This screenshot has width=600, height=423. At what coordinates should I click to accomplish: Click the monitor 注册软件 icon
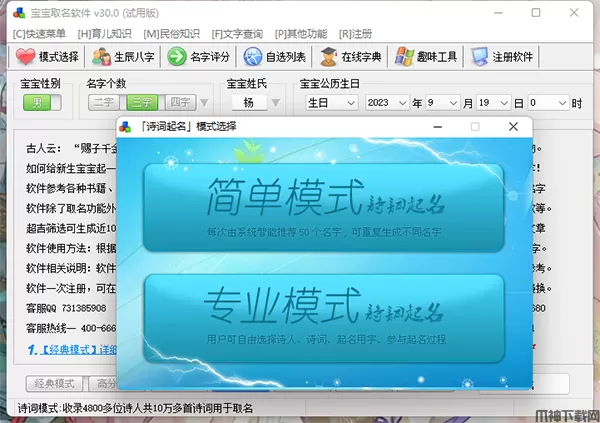479,57
